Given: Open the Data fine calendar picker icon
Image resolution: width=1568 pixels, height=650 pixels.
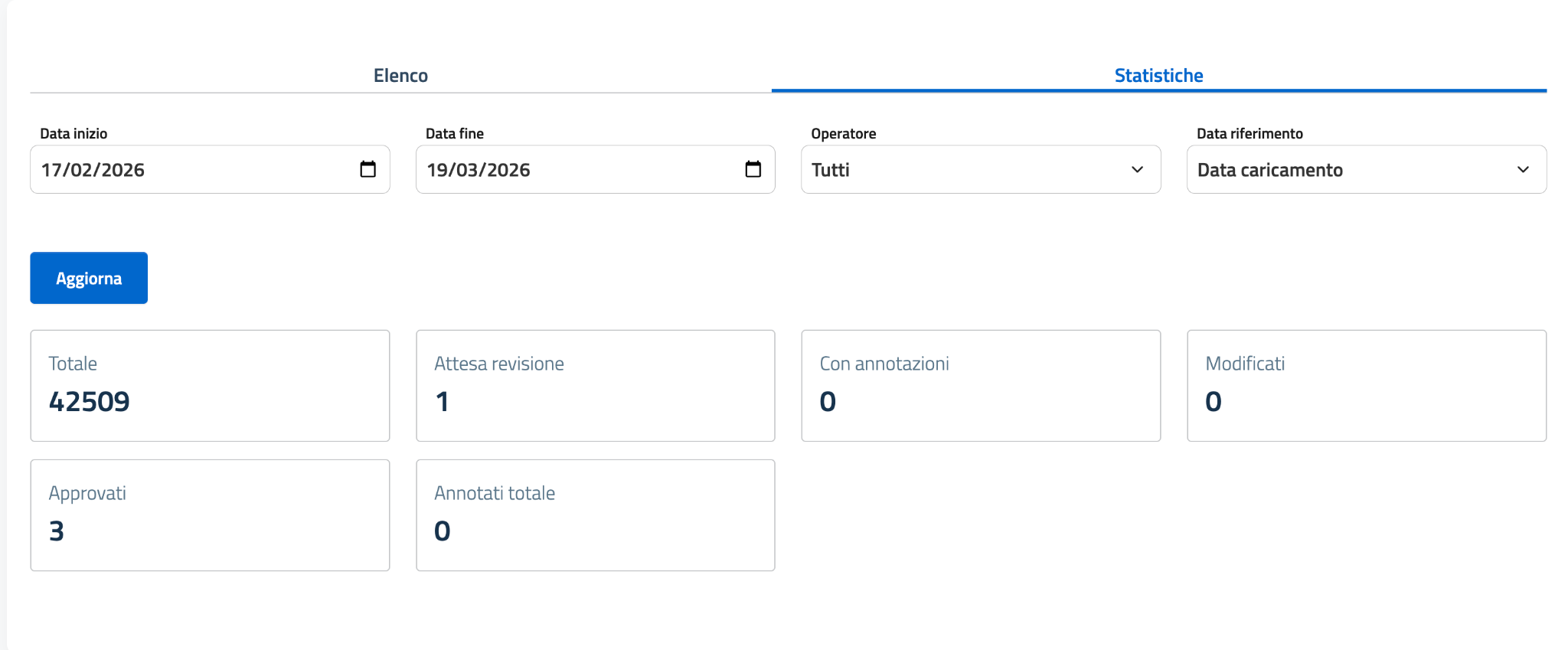Looking at the screenshot, I should click(753, 169).
